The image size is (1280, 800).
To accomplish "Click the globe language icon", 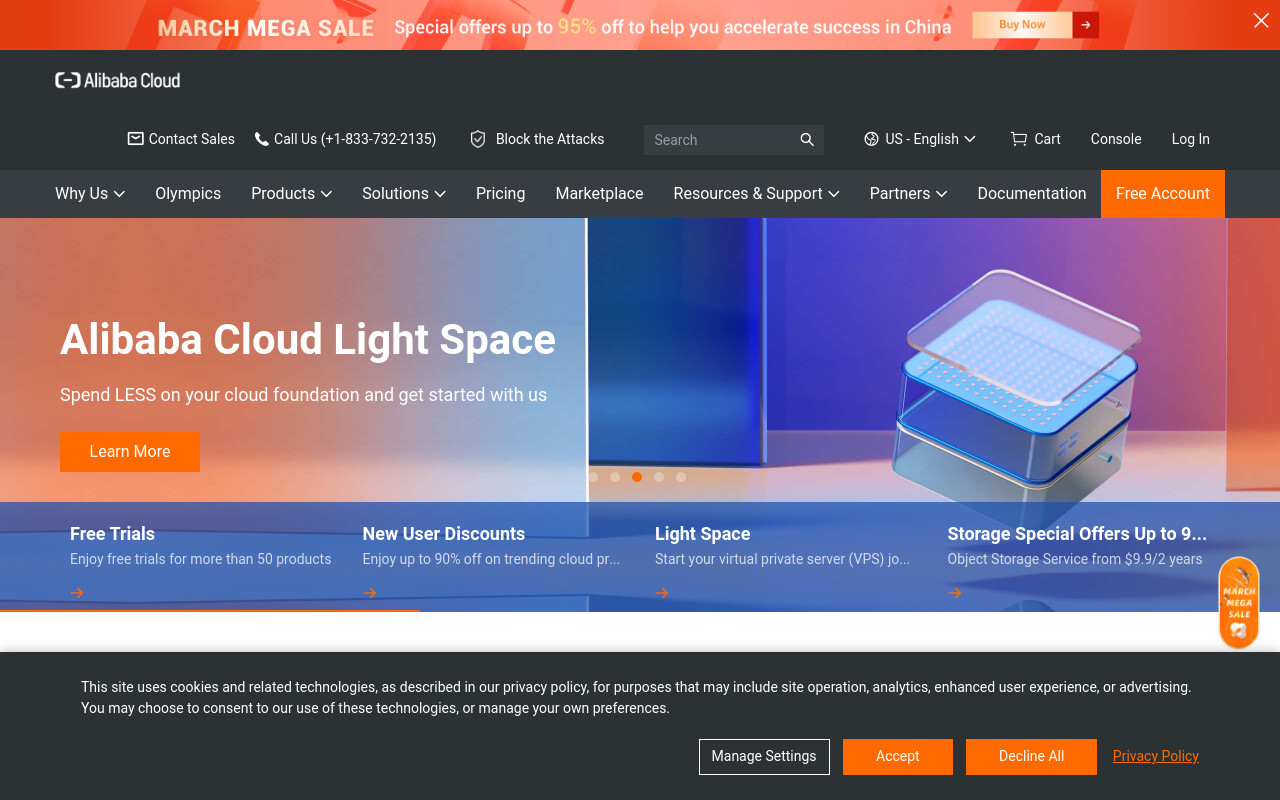I will pyautogui.click(x=871, y=139).
